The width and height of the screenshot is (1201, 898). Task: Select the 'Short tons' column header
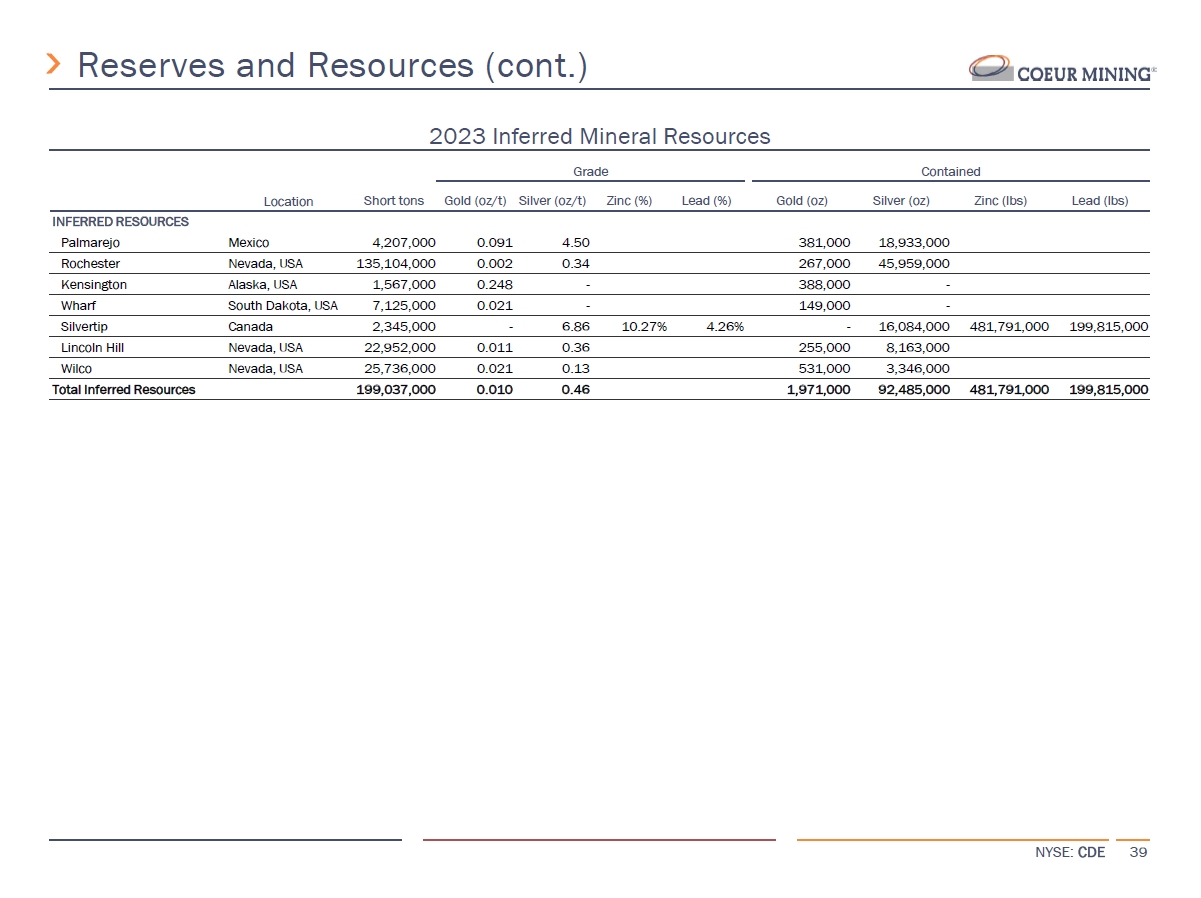pos(393,201)
